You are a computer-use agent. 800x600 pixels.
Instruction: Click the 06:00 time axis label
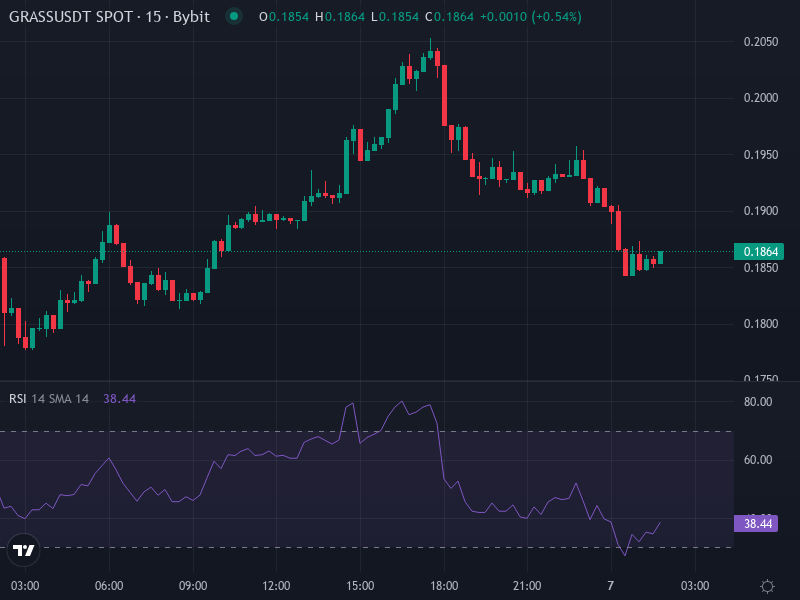pyautogui.click(x=109, y=586)
